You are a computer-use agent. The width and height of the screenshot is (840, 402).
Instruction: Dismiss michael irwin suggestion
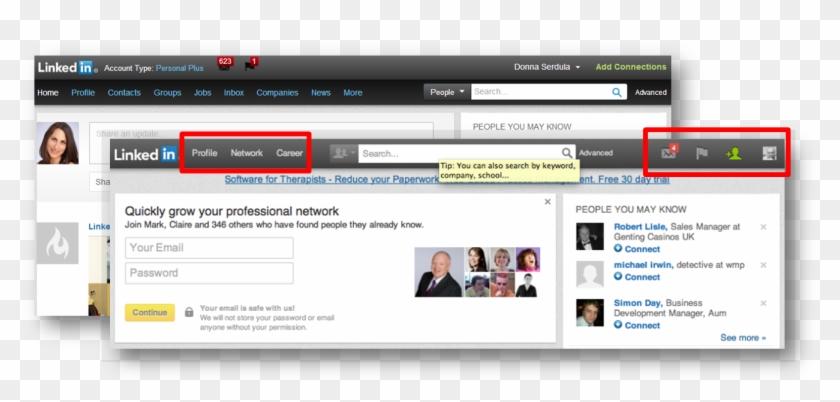pyautogui.click(x=763, y=265)
